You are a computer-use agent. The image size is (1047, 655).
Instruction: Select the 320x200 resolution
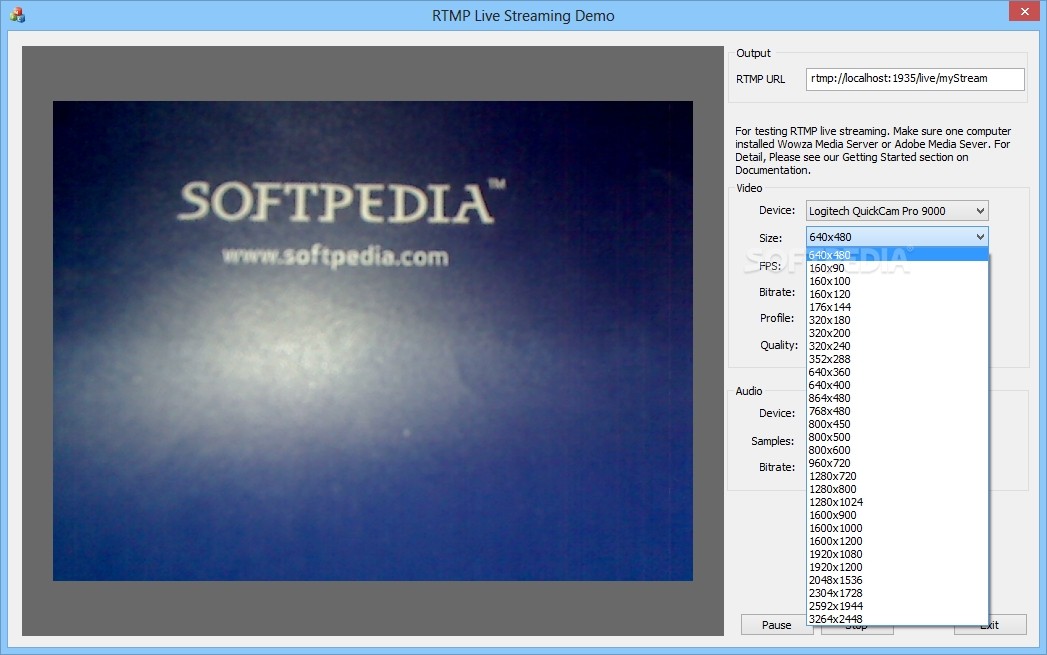897,333
